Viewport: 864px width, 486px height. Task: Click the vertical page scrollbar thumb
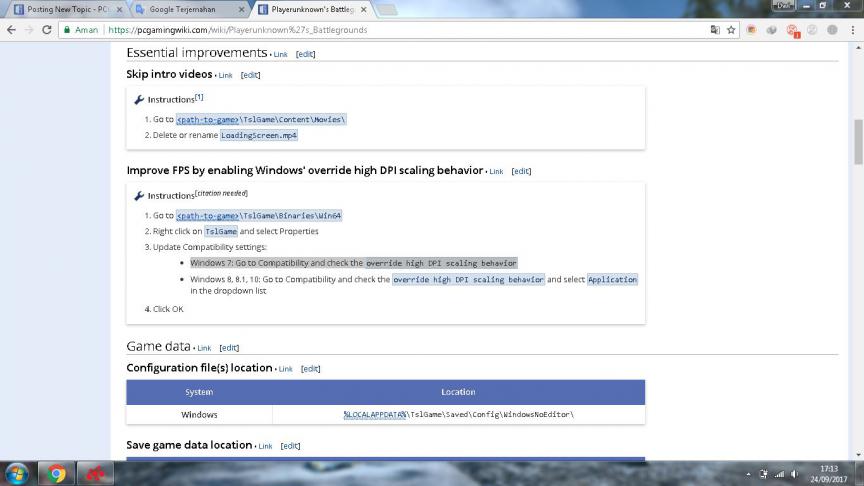(x=857, y=142)
